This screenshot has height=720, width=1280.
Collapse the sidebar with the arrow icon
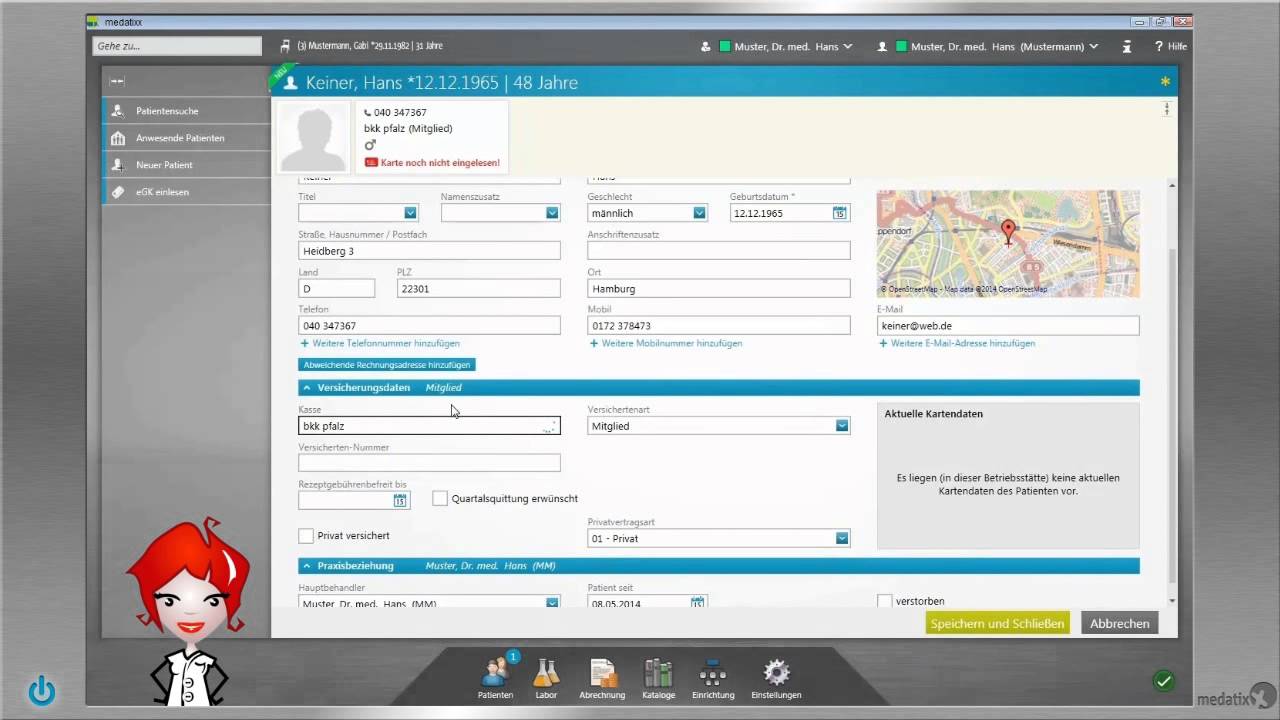pyautogui.click(x=117, y=81)
